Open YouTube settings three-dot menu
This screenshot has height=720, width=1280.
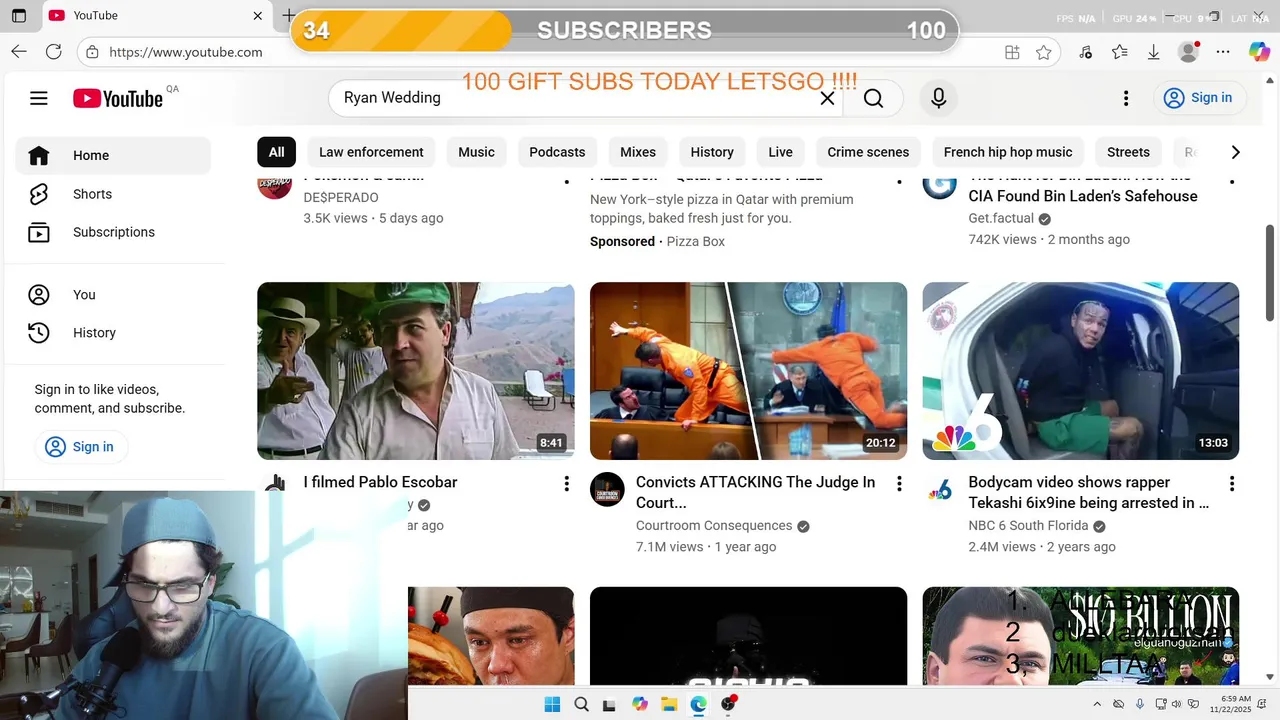tap(1126, 98)
